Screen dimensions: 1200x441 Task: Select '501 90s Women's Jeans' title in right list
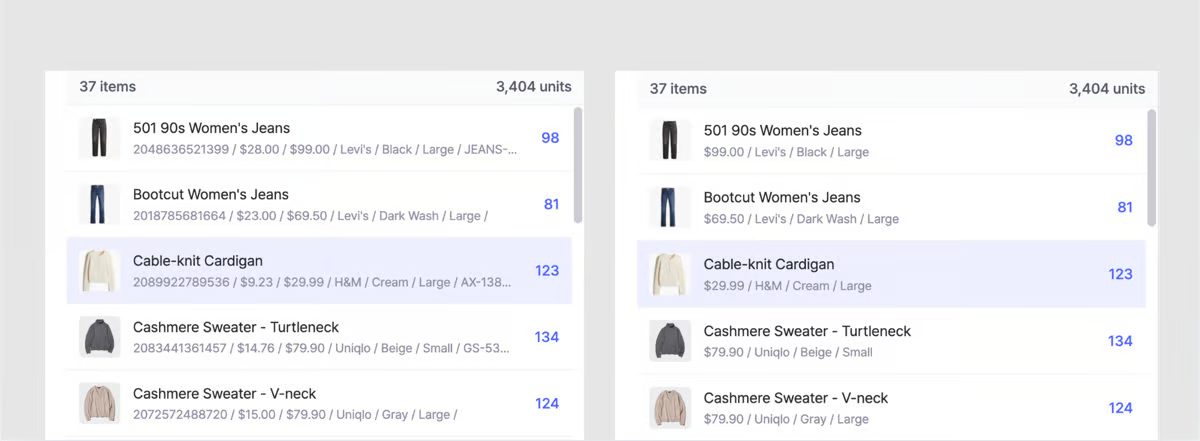782,131
